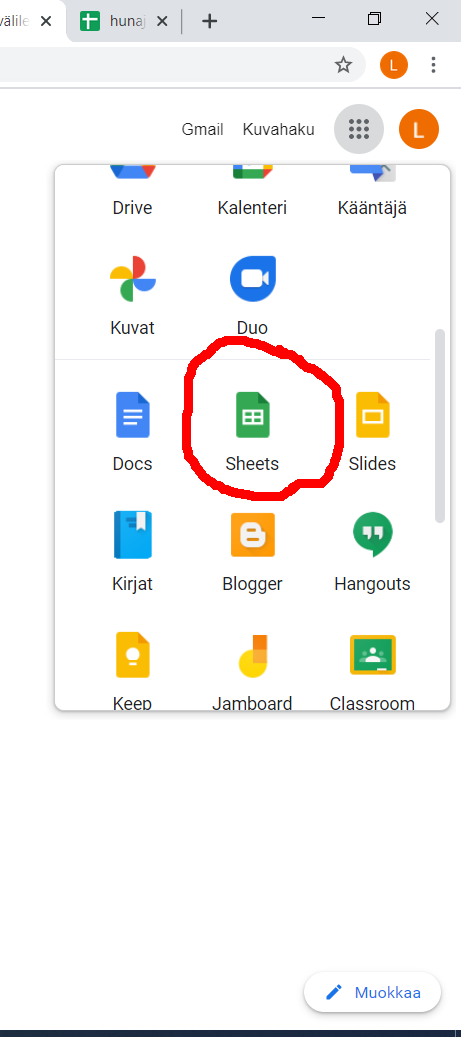The image size is (461, 1037).
Task: Bookmark this page with the star
Action: point(343,65)
